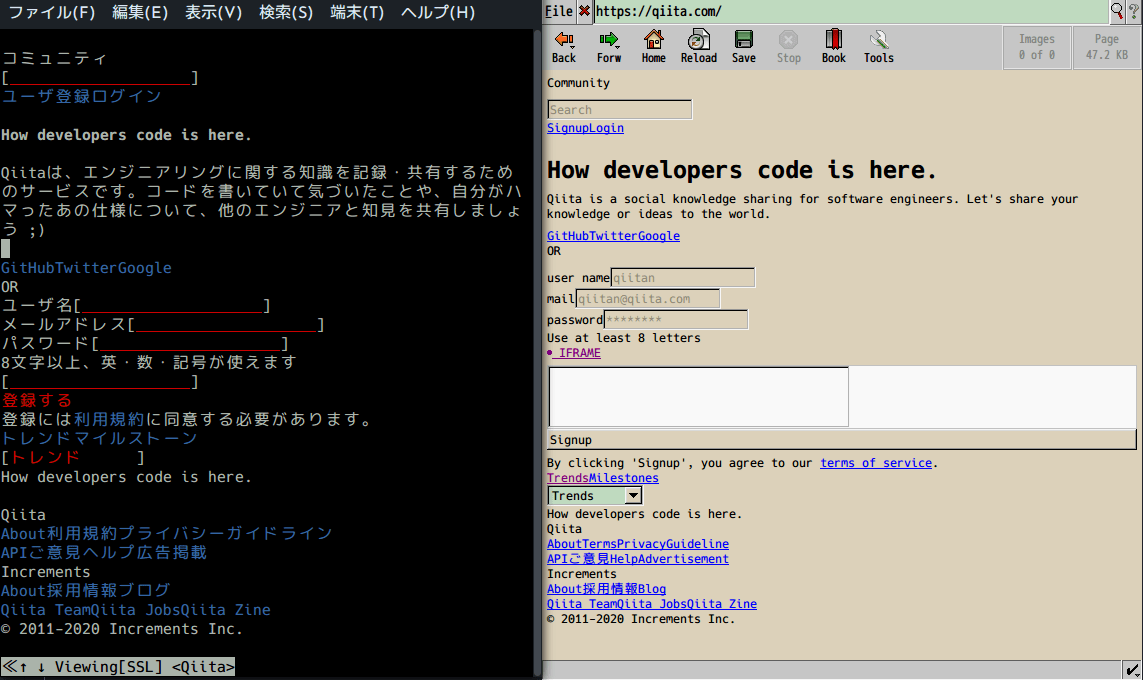Screen dimensions: 1143x680
Task: Click the red X clear-URL icon
Action: [x=584, y=11]
